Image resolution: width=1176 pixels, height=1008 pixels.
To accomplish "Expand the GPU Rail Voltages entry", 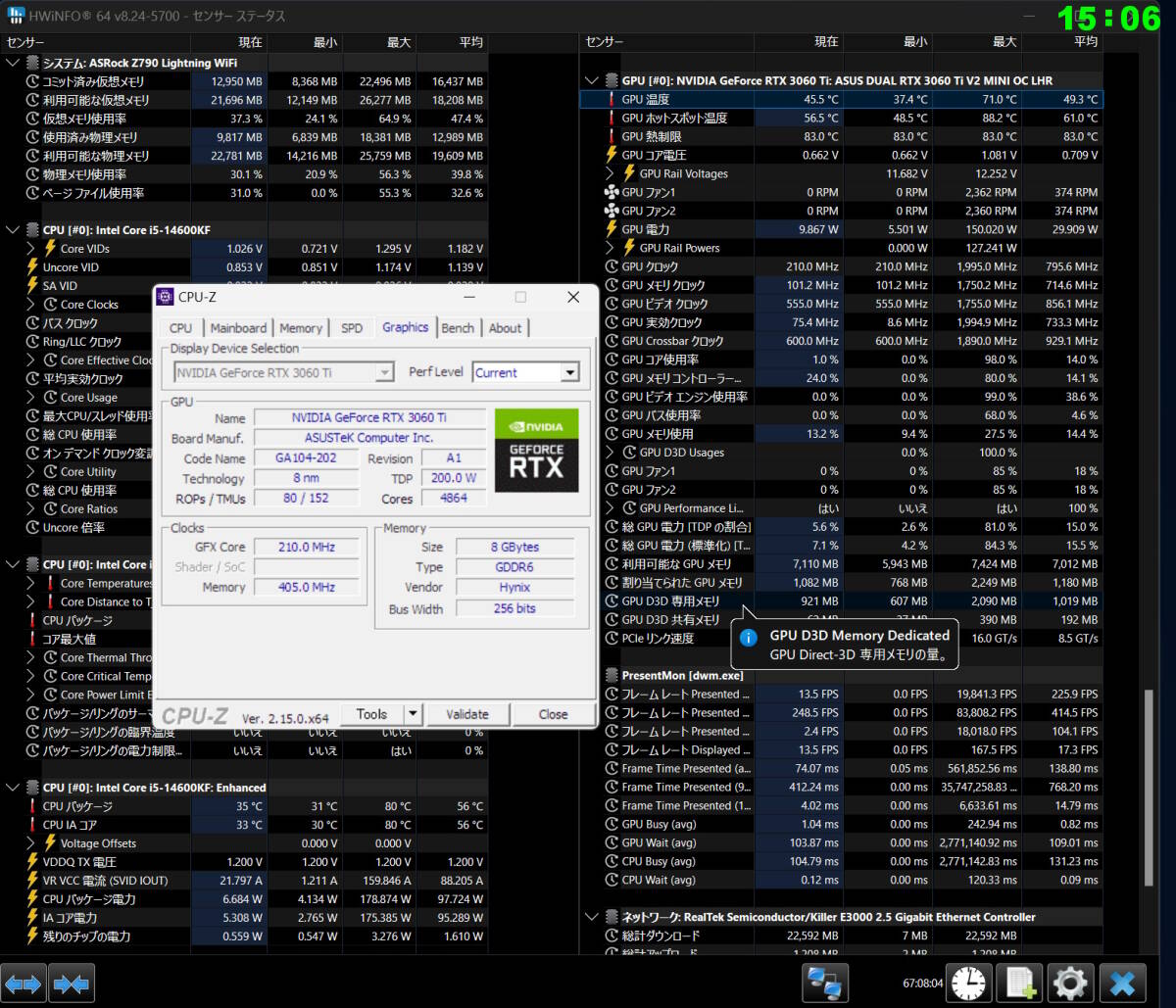I will click(610, 173).
